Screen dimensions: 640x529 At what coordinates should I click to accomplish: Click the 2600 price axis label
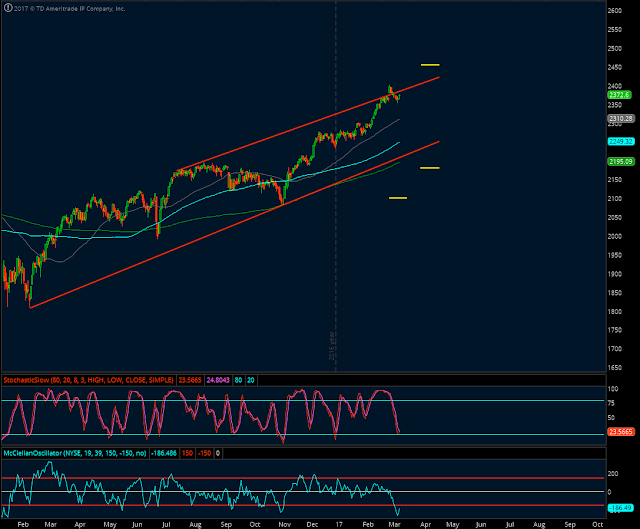coord(615,11)
